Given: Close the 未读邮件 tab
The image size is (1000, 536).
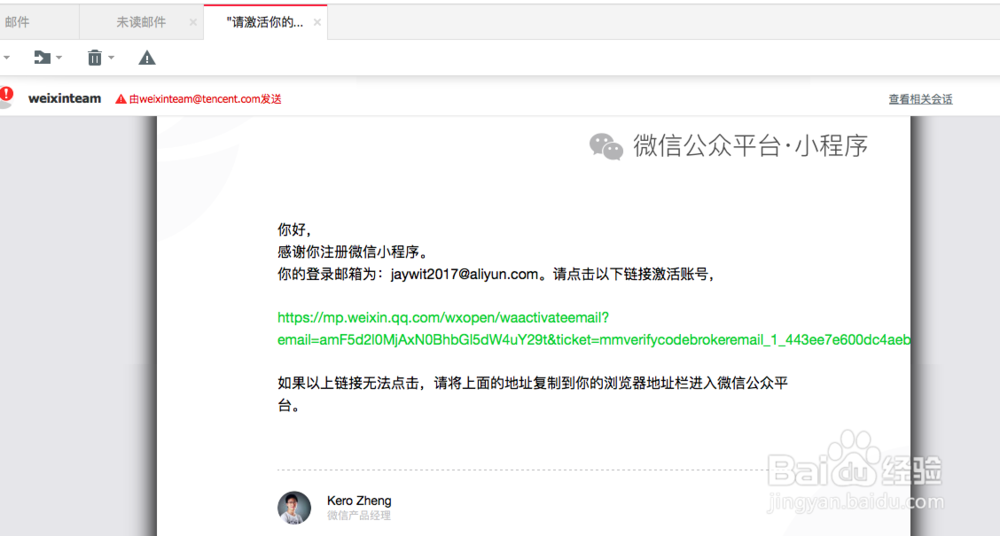Looking at the screenshot, I should click(x=193, y=22).
